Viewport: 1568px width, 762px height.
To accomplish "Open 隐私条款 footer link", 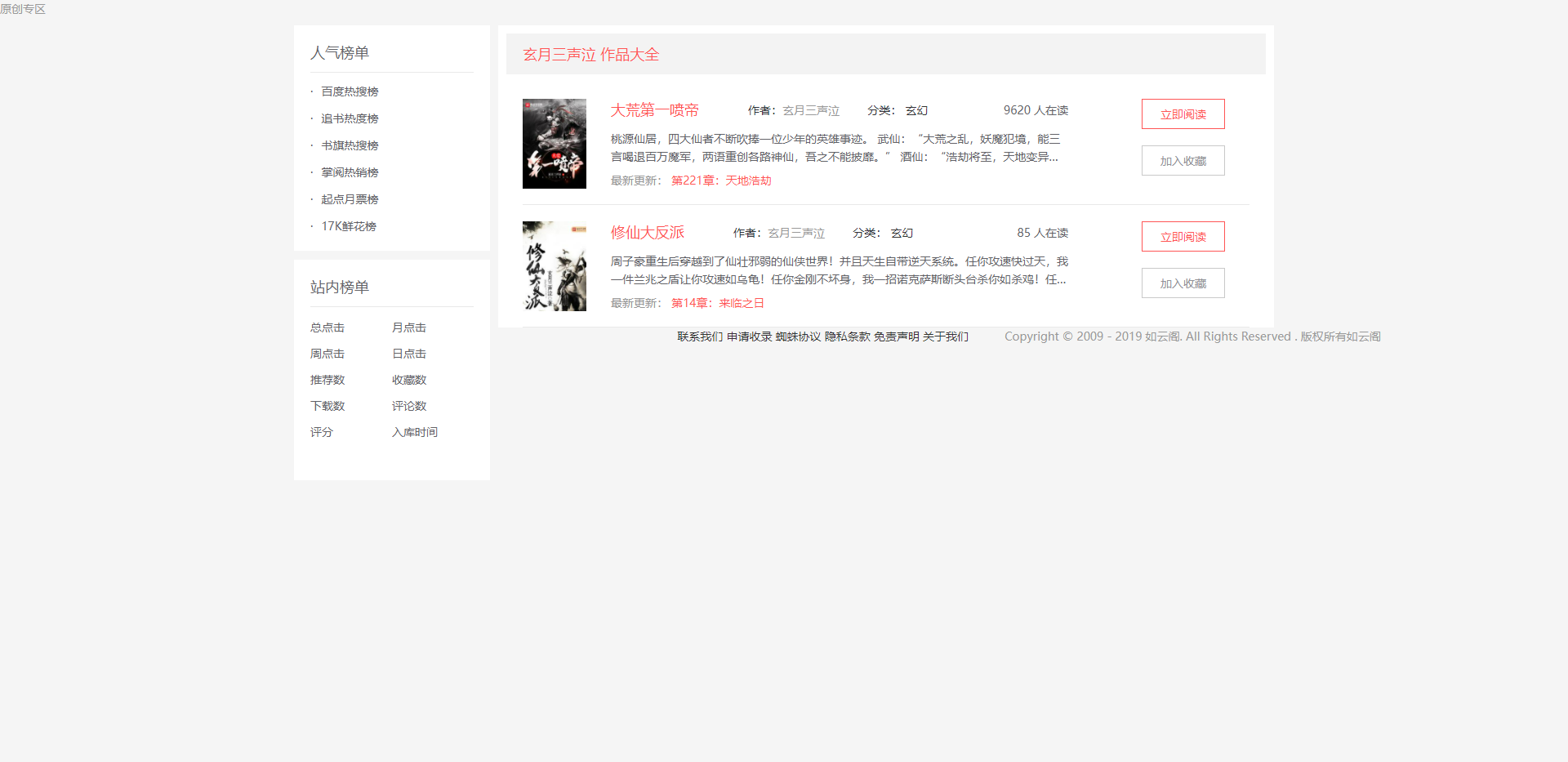I will [x=848, y=336].
